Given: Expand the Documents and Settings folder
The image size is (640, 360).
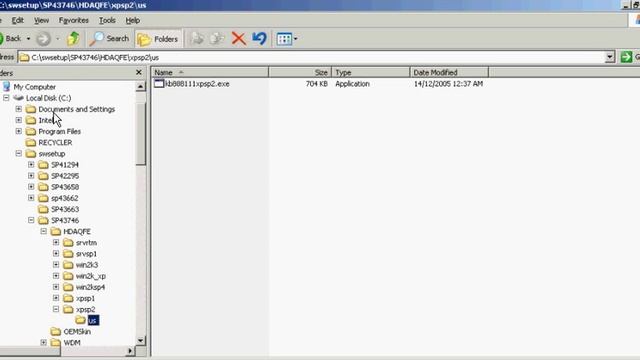Looking at the screenshot, I should (x=19, y=109).
